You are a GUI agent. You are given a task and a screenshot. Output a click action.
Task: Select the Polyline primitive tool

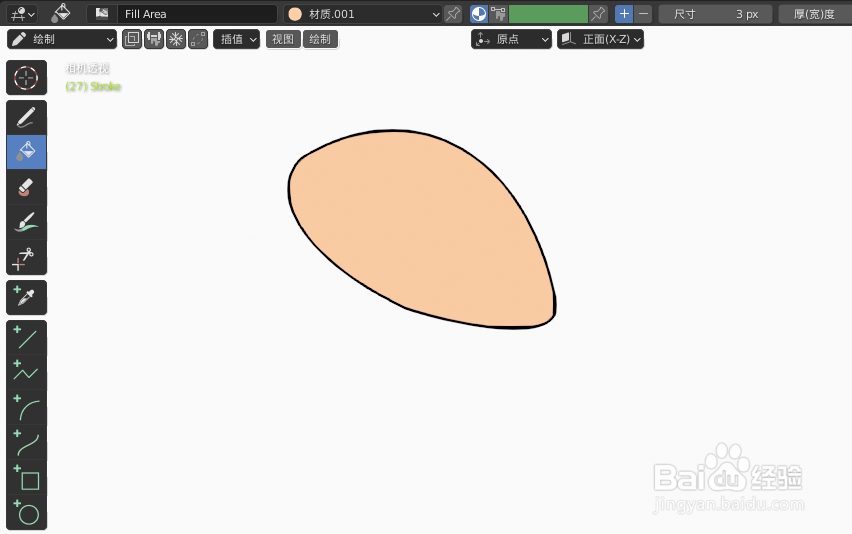[26, 372]
